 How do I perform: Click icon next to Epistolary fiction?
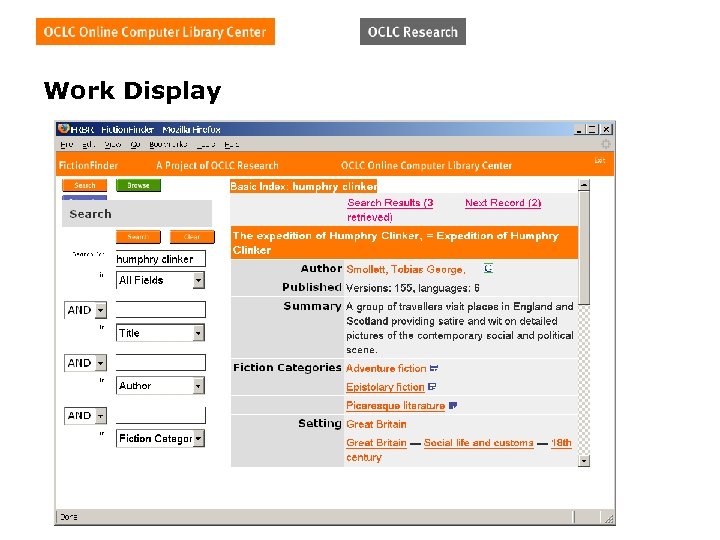point(432,387)
